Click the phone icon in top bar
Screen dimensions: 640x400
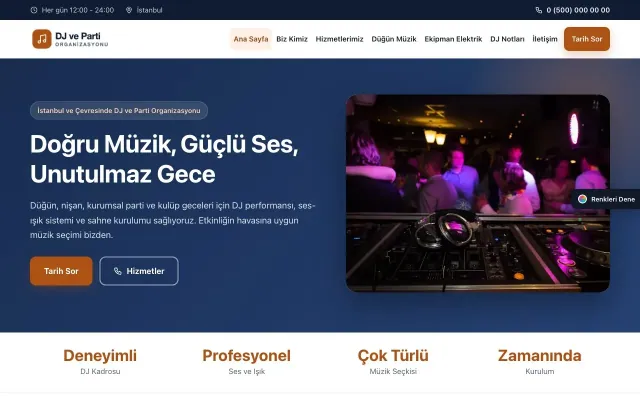point(539,10)
